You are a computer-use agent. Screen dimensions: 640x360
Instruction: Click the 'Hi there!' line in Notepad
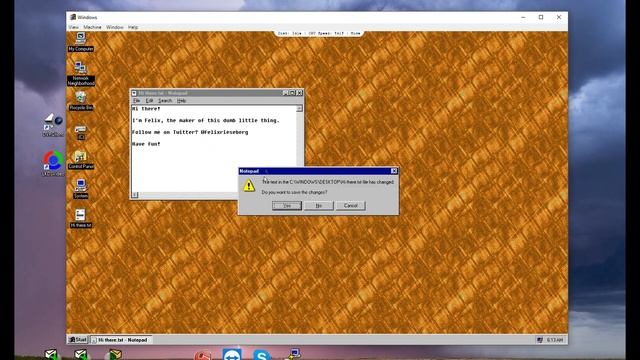click(x=146, y=109)
